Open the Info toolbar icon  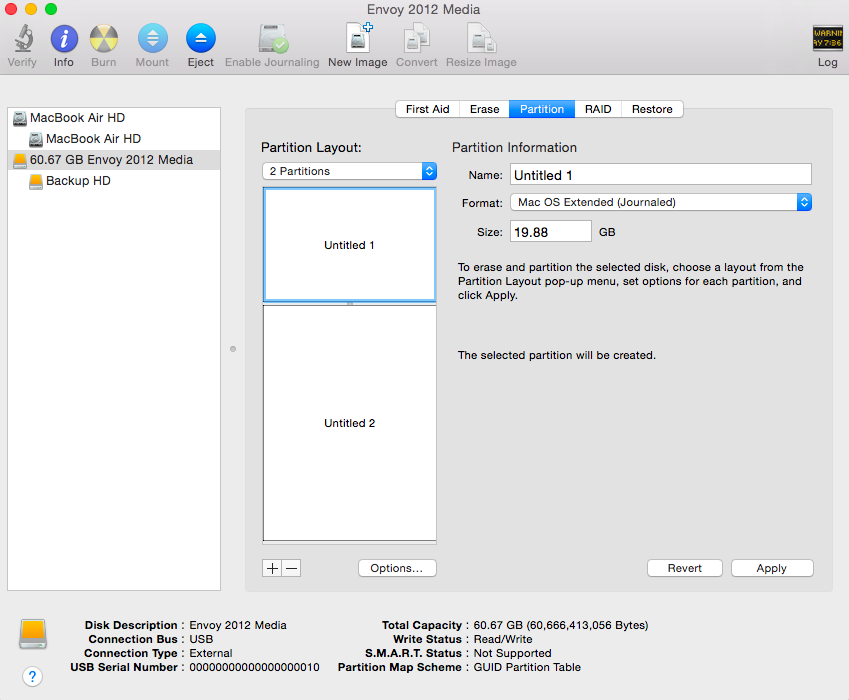[x=64, y=39]
